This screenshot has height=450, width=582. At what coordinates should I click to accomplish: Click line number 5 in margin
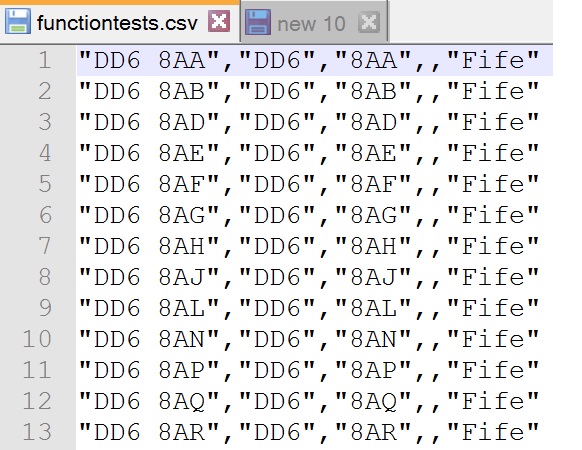[x=45, y=184]
